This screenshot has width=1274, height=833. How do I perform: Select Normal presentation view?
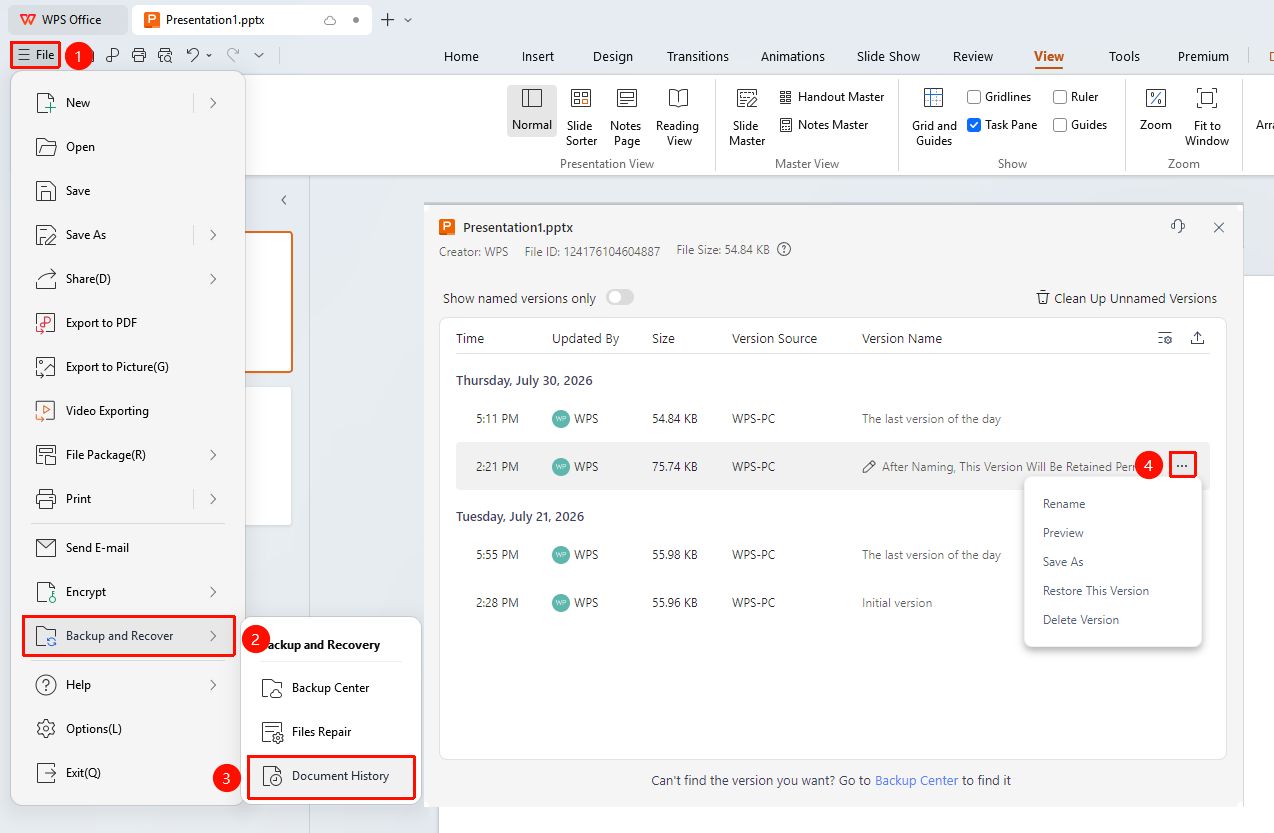532,110
